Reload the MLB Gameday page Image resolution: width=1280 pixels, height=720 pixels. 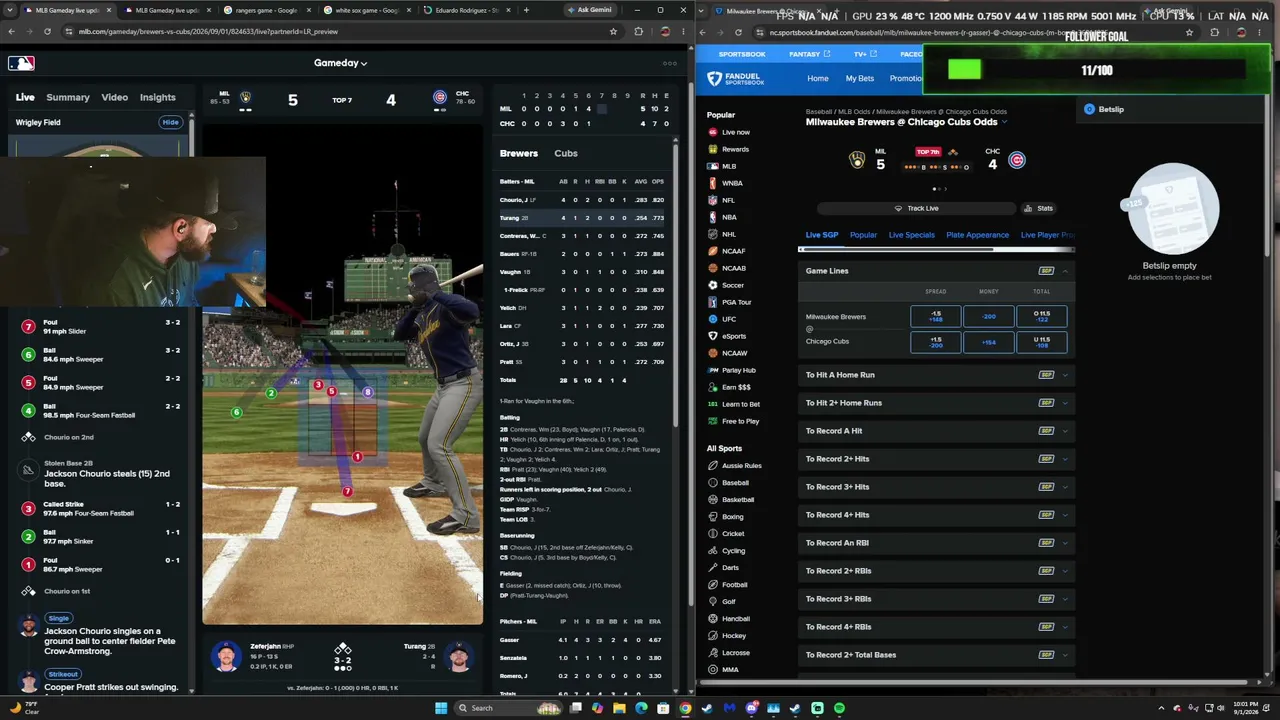[47, 31]
